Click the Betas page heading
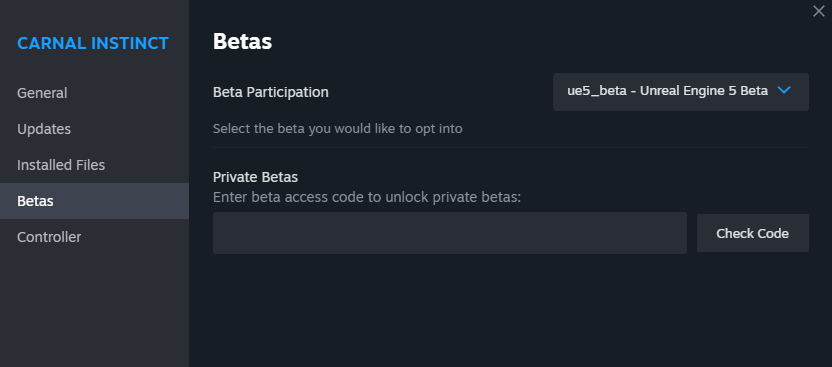 pos(242,41)
